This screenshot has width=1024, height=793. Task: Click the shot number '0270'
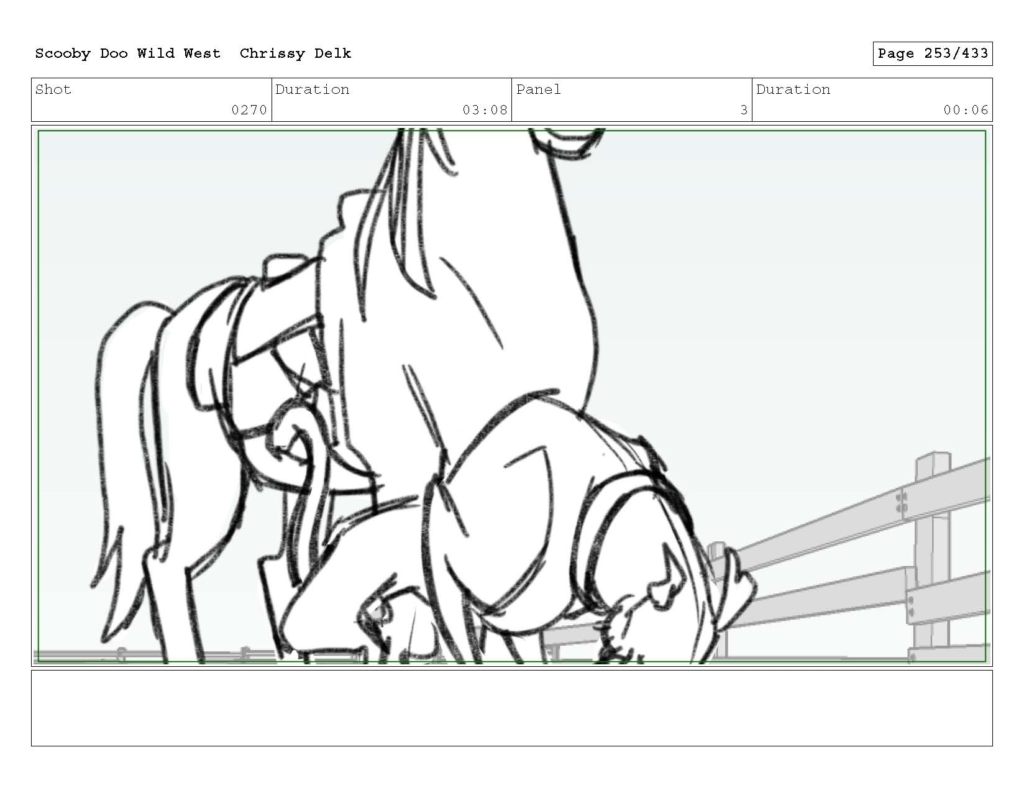click(x=249, y=110)
